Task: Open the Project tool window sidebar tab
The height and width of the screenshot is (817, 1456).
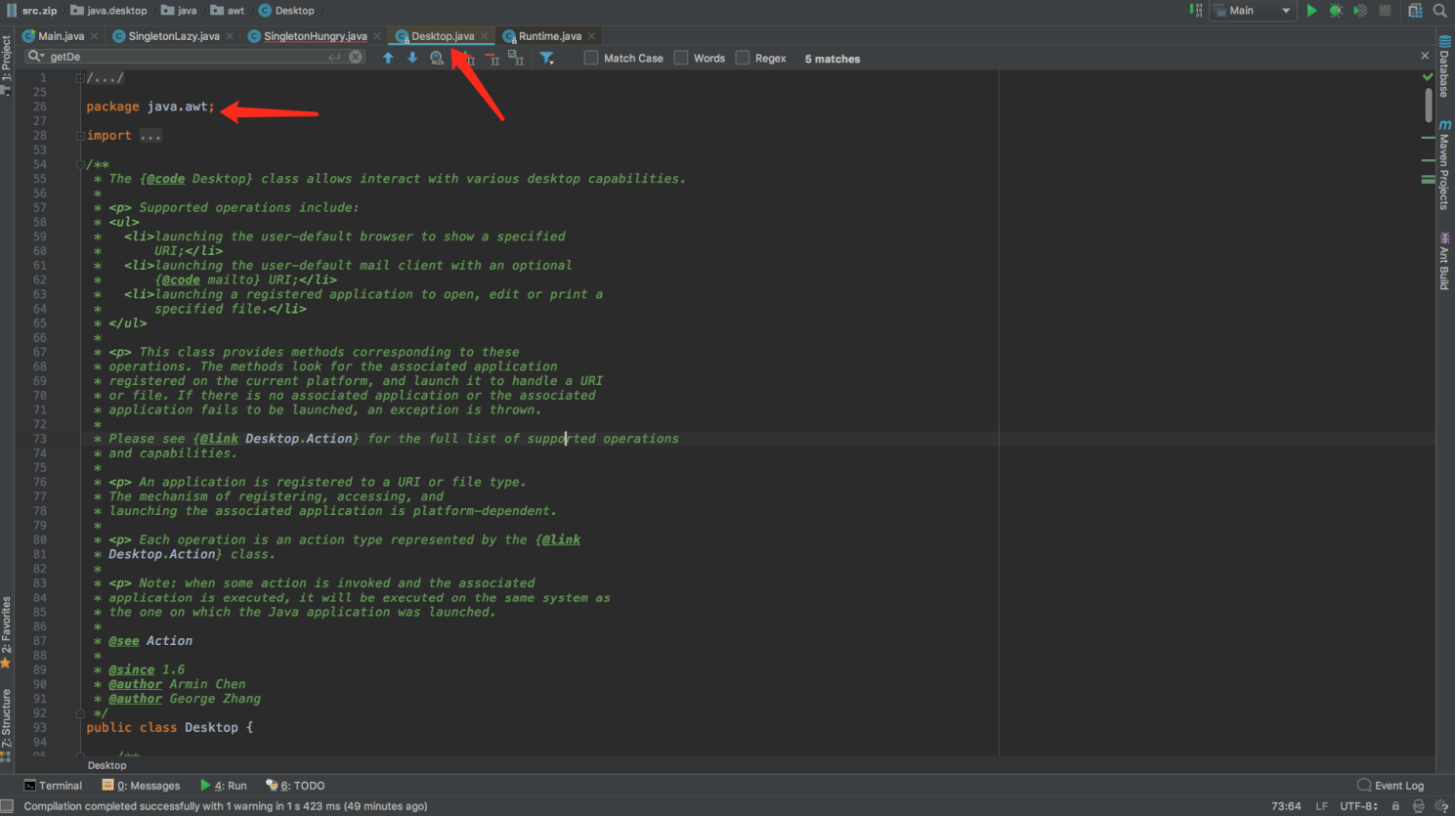Action: pos(6,64)
